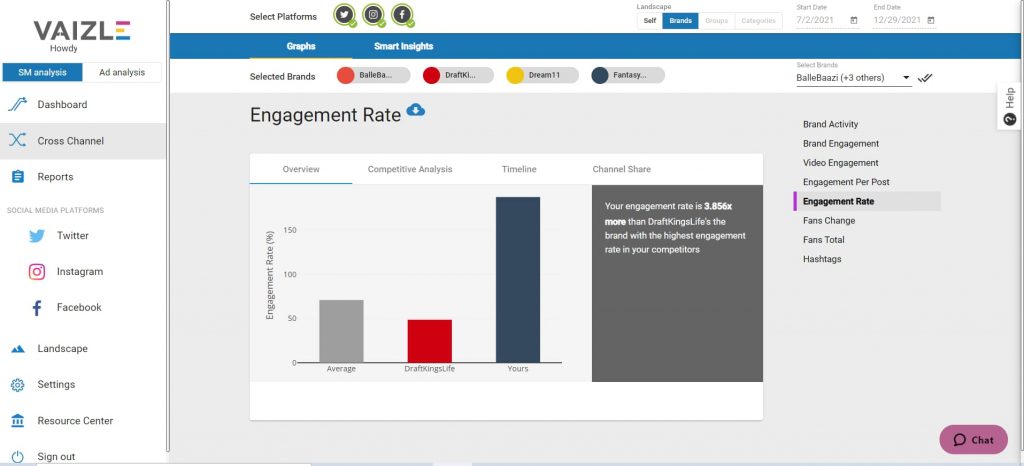The image size is (1024, 466).
Task: Select the Brands landscape option
Action: pos(680,21)
